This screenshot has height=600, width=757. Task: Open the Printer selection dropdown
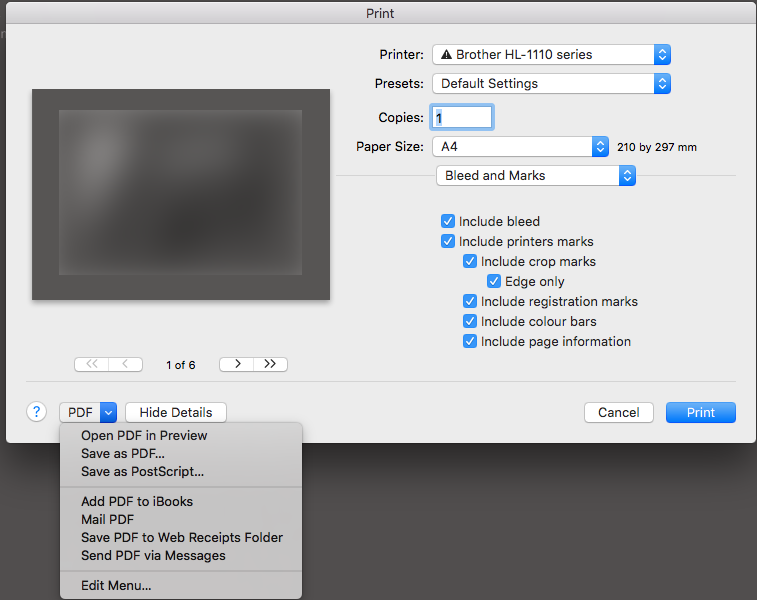click(x=551, y=55)
